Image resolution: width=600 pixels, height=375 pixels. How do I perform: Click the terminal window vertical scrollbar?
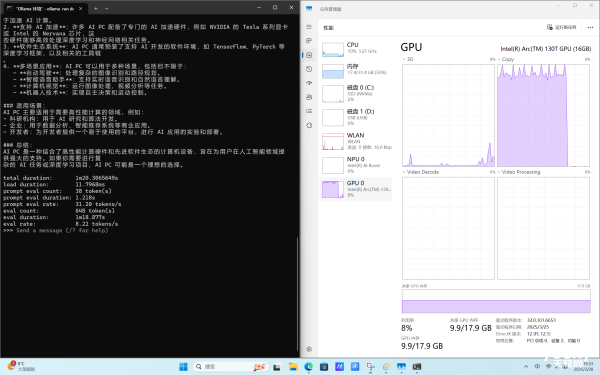[297, 295]
